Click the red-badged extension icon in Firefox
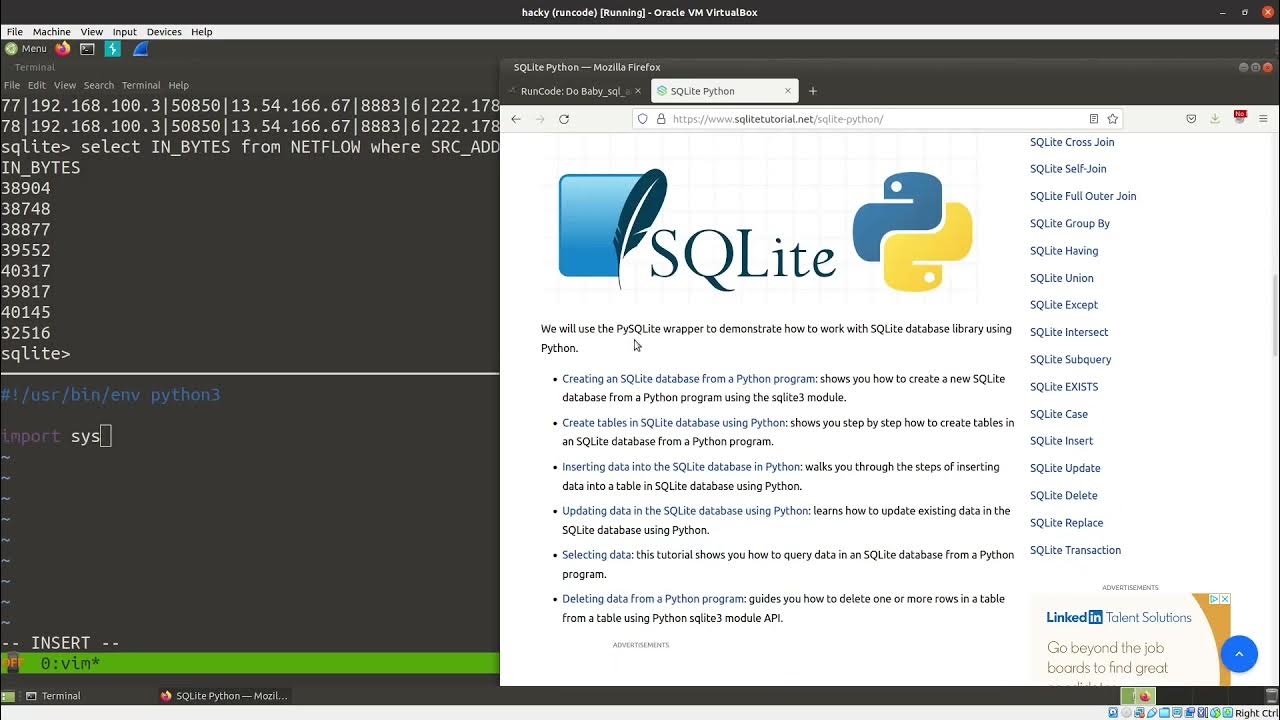1280x720 pixels. [1240, 117]
